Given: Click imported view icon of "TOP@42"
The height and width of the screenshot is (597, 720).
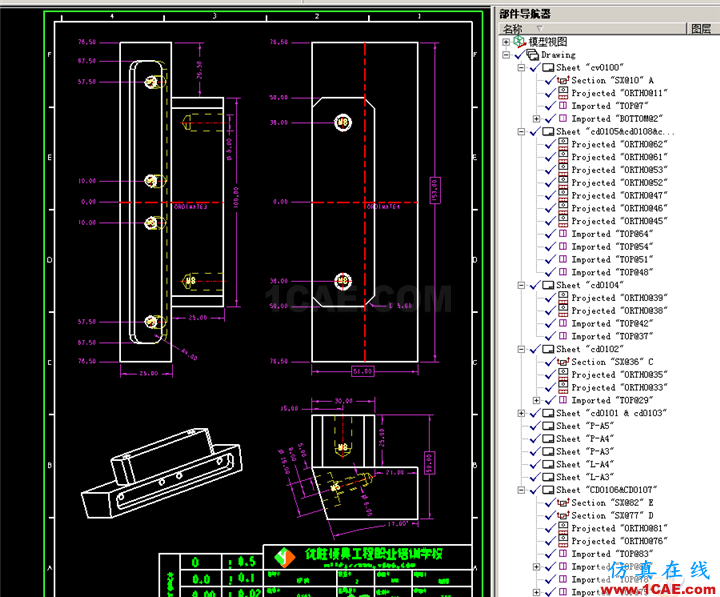Looking at the screenshot, I should [x=563, y=323].
